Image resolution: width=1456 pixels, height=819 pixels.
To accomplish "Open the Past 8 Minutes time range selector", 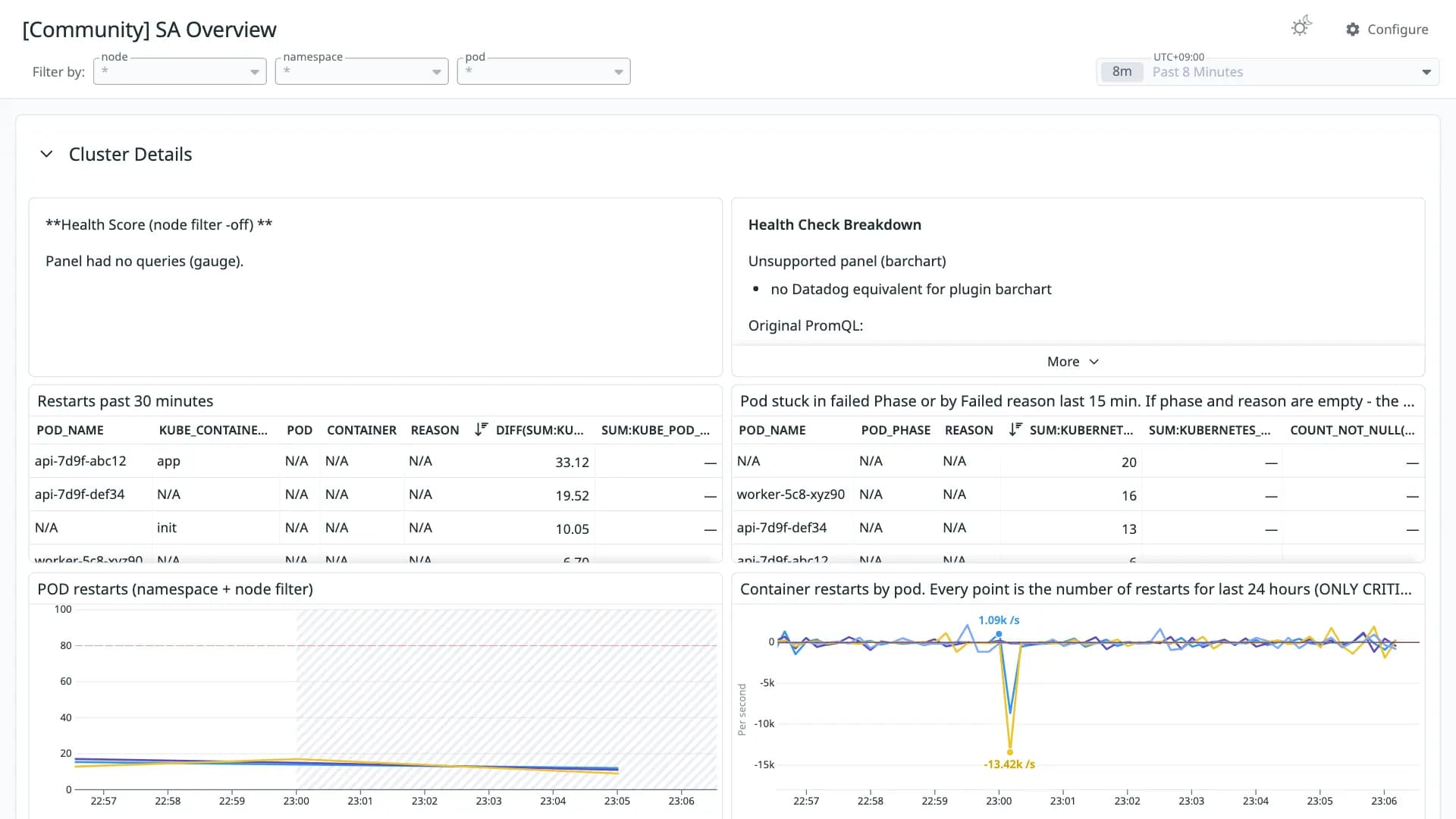I will point(1267,72).
